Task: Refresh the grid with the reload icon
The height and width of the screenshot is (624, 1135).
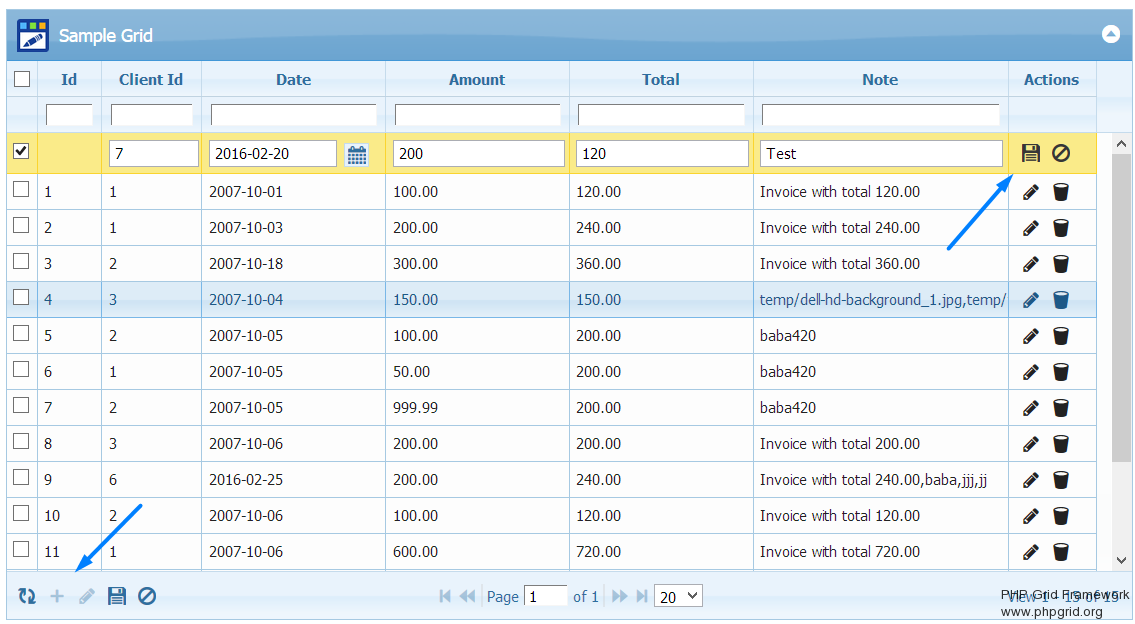Action: 27,596
